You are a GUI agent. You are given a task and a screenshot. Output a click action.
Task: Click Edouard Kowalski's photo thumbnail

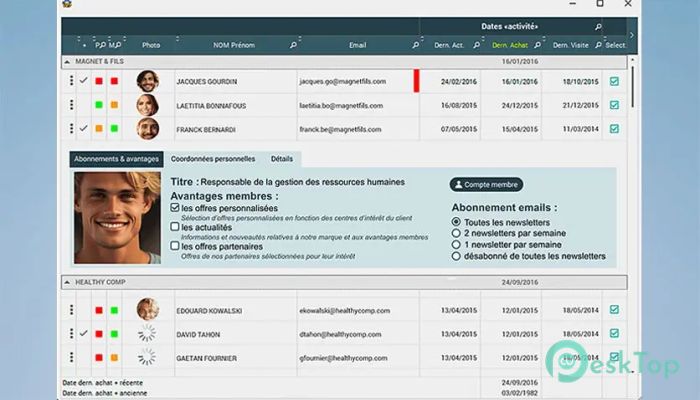pyautogui.click(x=148, y=309)
